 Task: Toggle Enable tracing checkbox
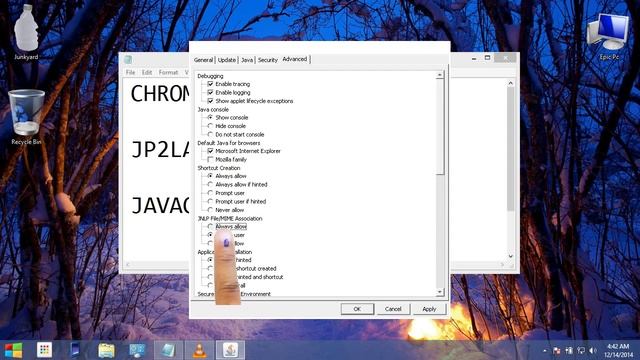[x=210, y=84]
